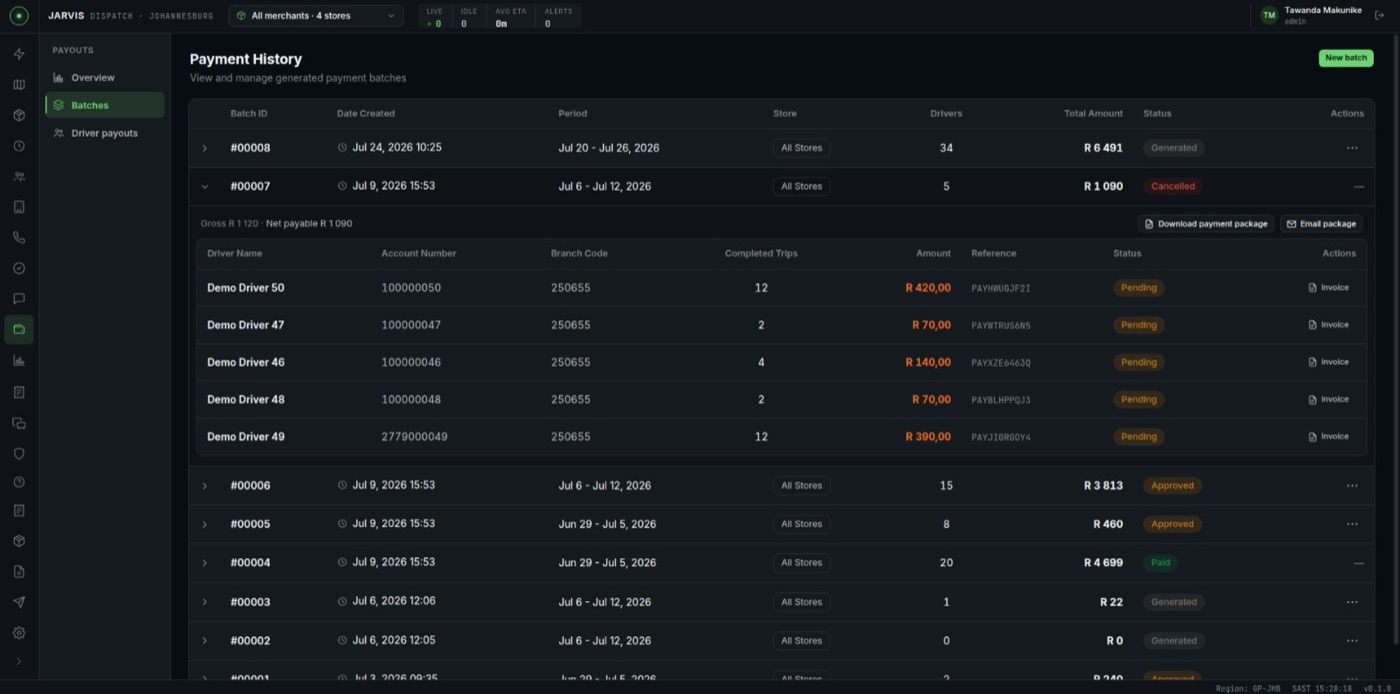Click the Email package button

(1320, 224)
